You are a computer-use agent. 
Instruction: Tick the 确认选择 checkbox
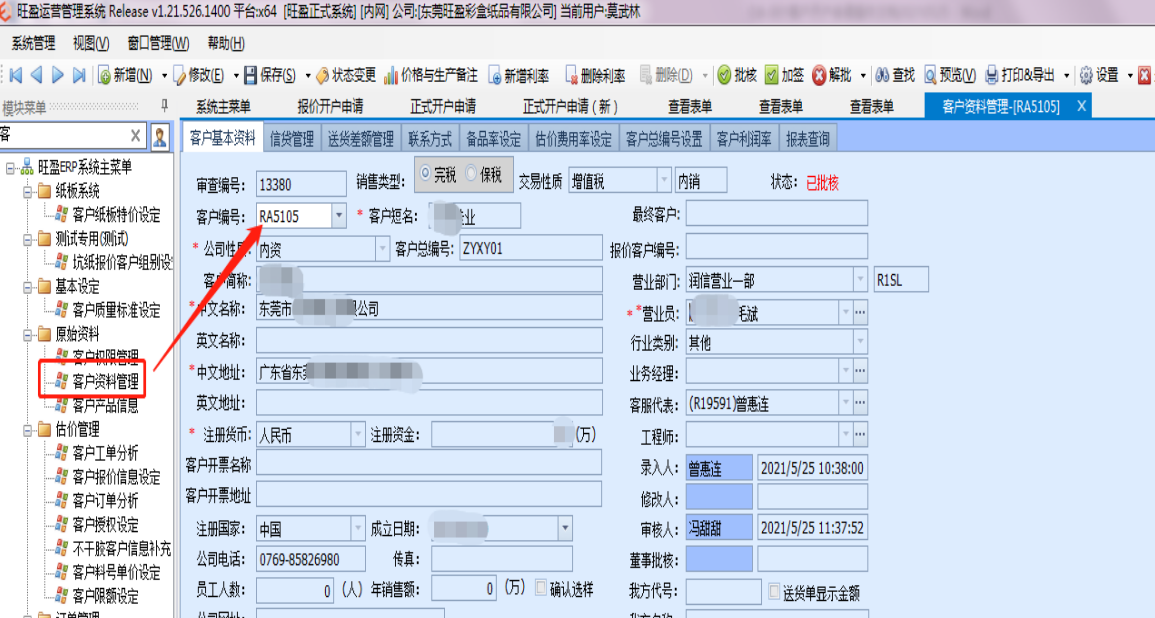pos(541,588)
